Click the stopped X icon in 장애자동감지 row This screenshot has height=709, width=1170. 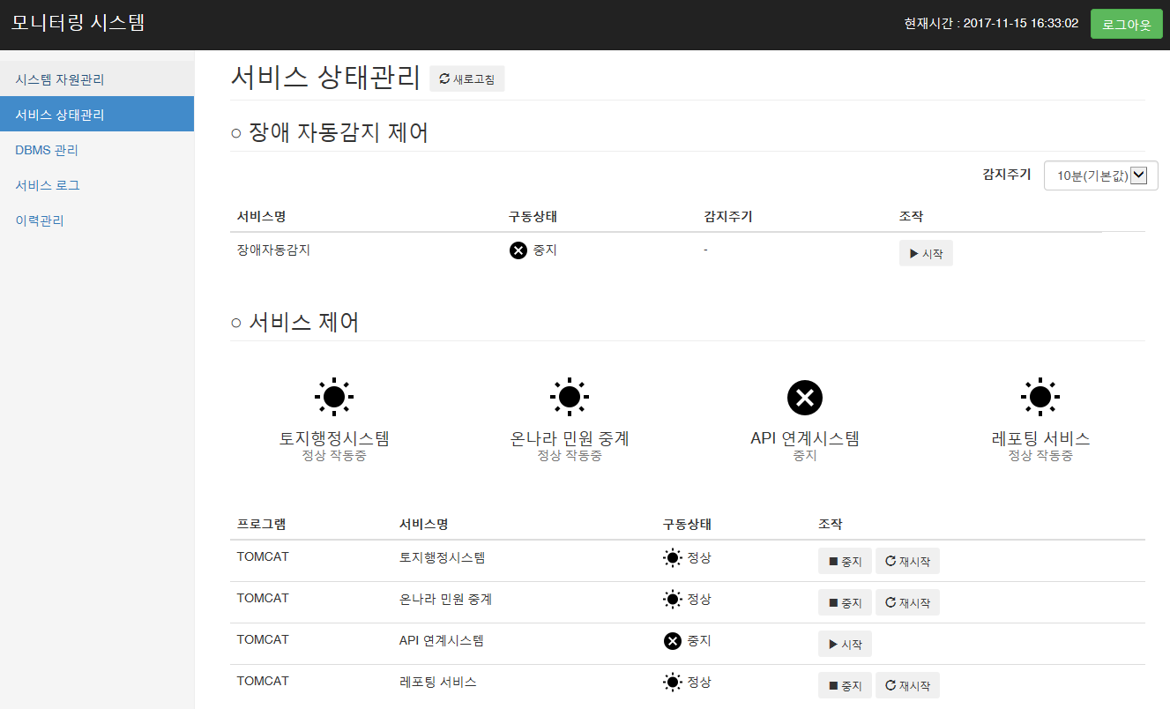[x=518, y=251]
